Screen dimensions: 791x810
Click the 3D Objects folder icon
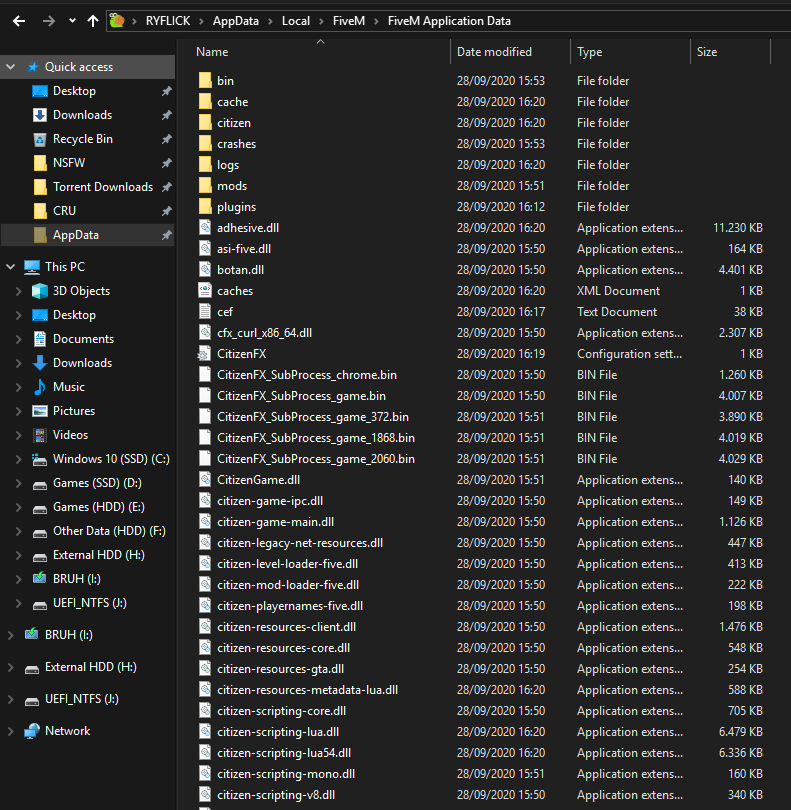(x=40, y=291)
